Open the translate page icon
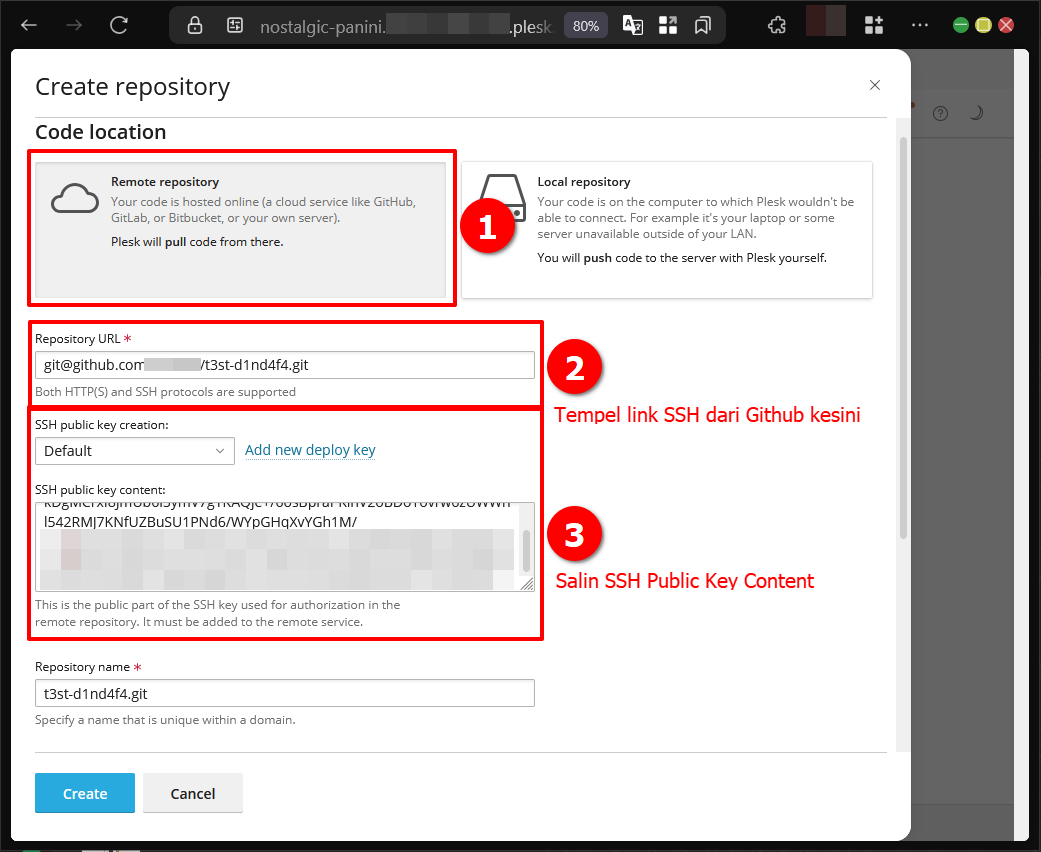 pos(632,26)
